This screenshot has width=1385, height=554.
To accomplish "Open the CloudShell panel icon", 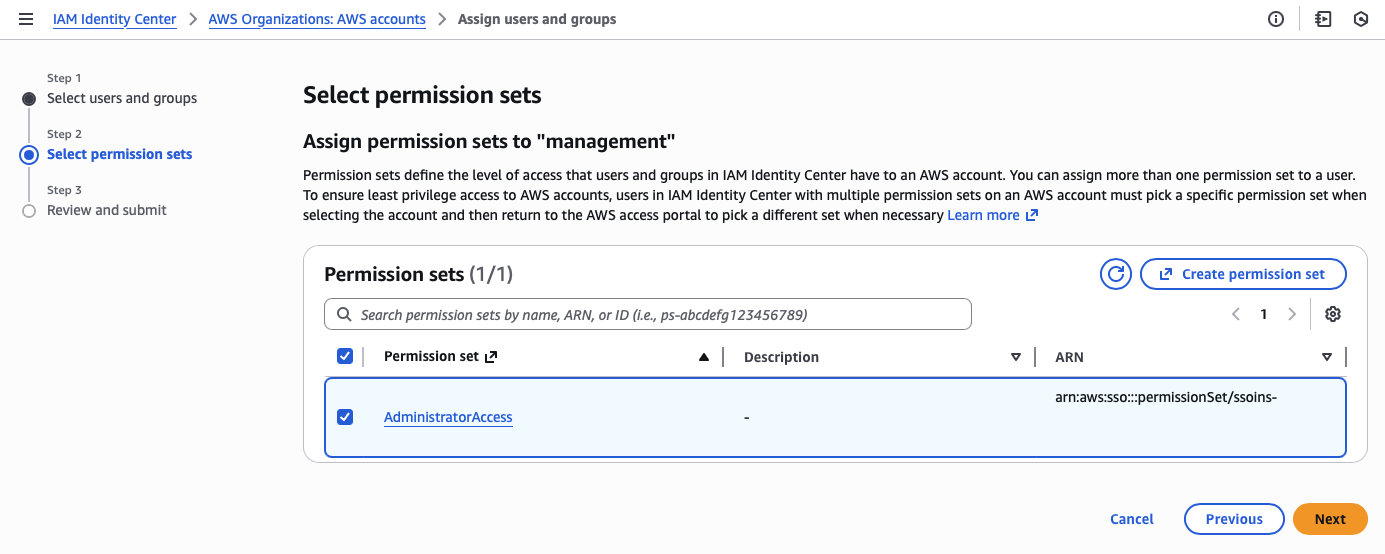I will (1323, 19).
